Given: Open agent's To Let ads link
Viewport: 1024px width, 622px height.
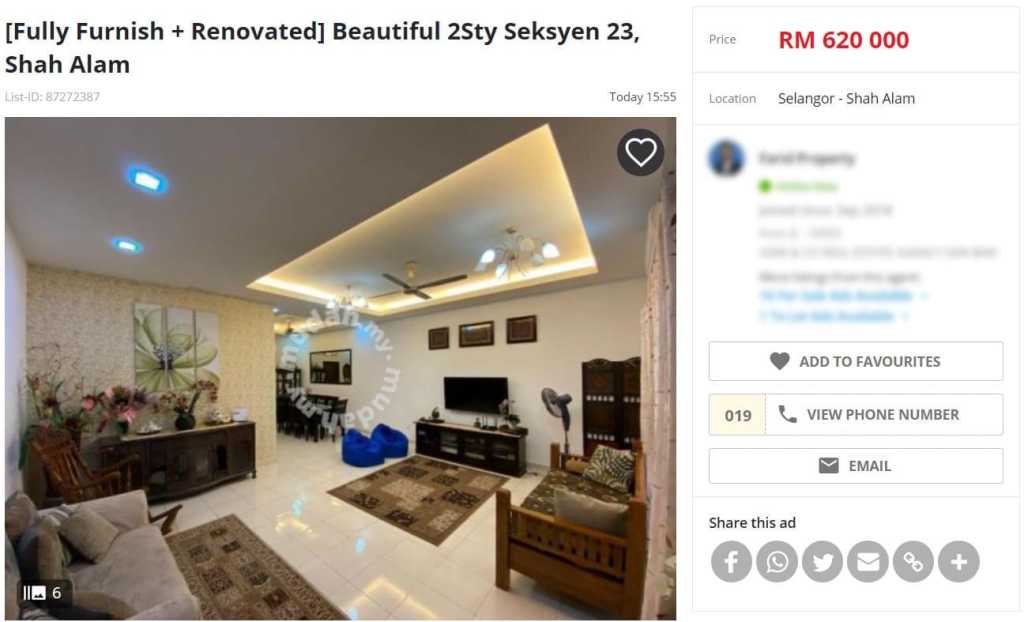Looking at the screenshot, I should (834, 316).
